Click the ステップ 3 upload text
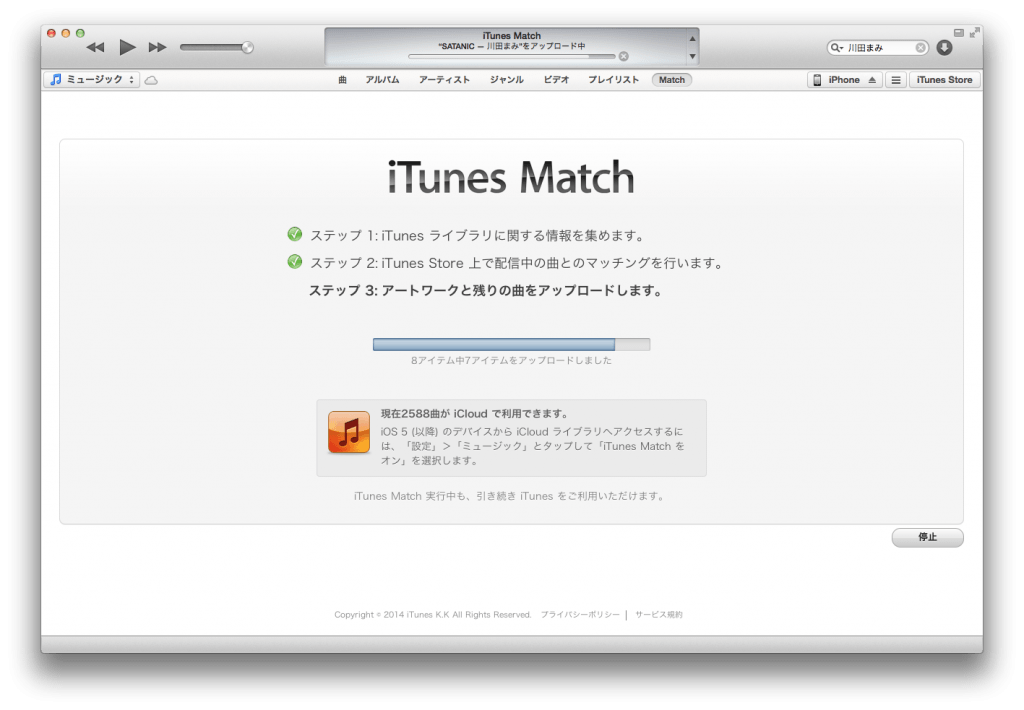 pos(485,291)
